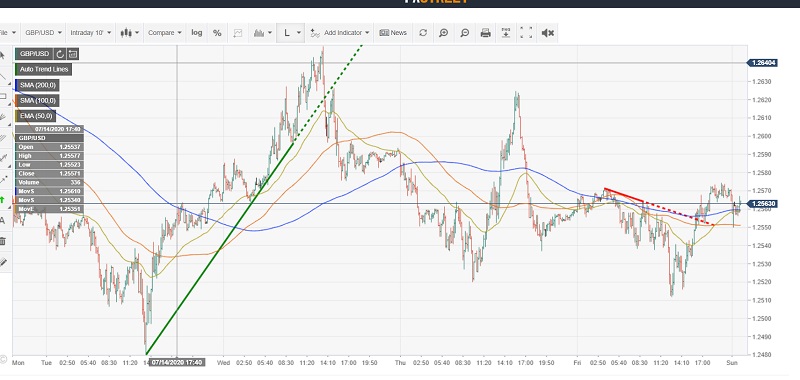Click the olive EMA 50 color swatch
Viewport: 800px width, 380px height.
[x=17, y=116]
